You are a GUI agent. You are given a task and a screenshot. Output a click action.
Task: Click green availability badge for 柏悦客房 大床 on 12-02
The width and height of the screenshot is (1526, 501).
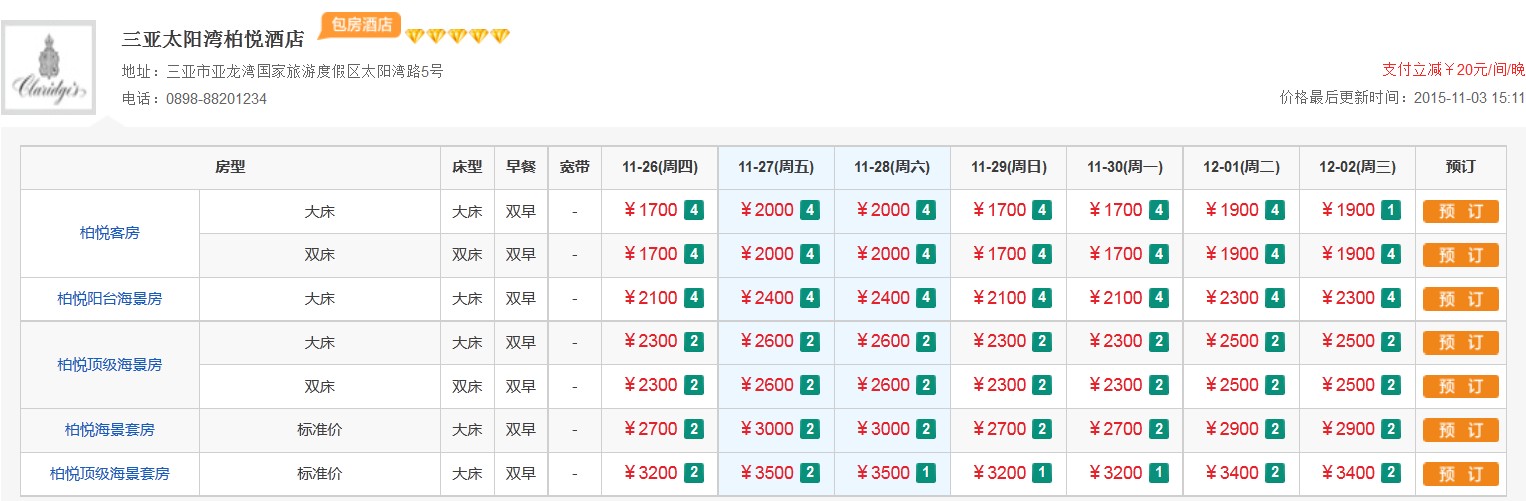(1390, 211)
